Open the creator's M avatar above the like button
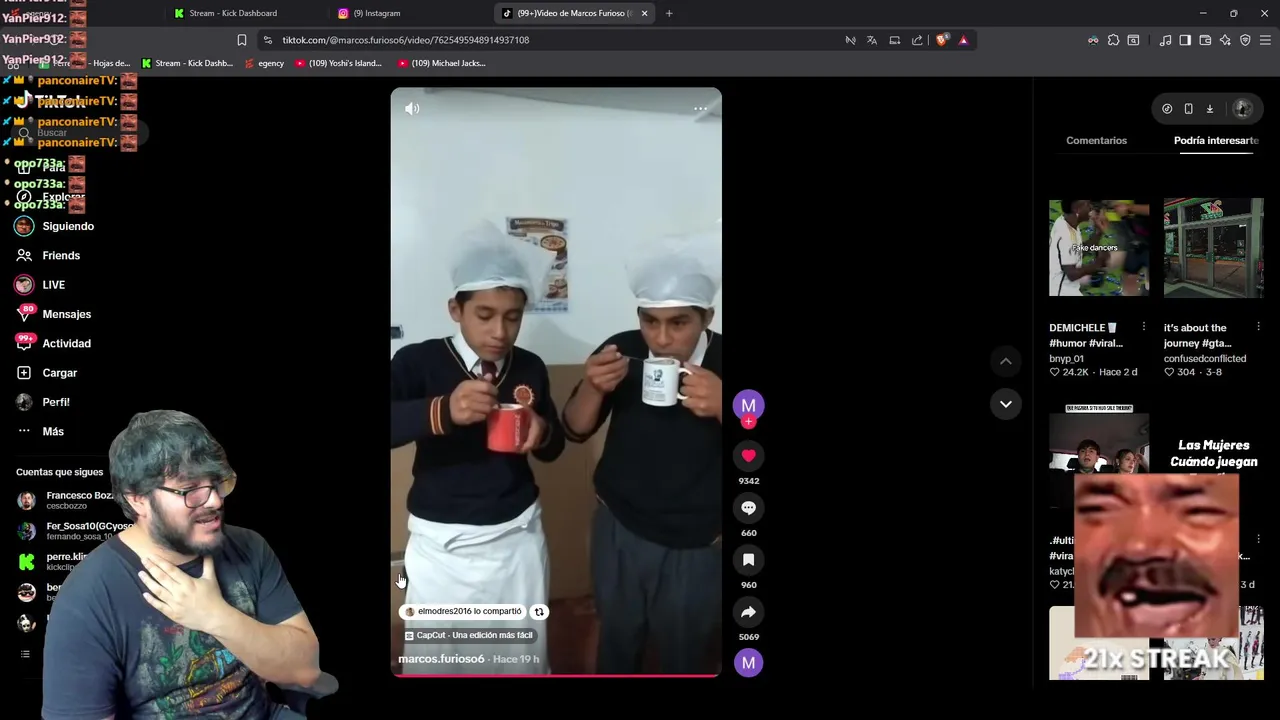The image size is (1280, 720). click(748, 404)
